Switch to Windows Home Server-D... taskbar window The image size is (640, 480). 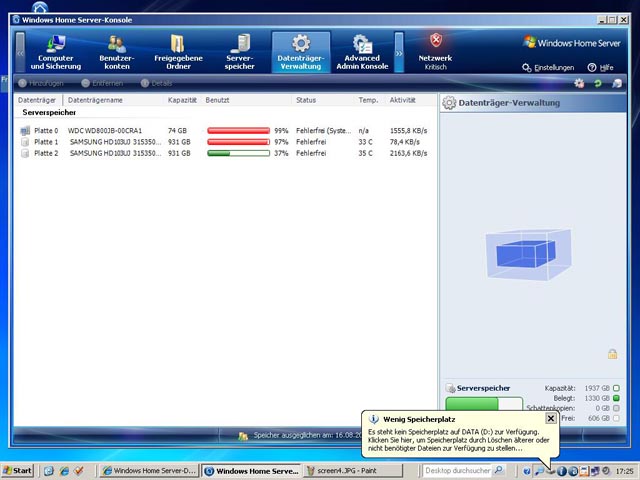pyautogui.click(x=149, y=471)
